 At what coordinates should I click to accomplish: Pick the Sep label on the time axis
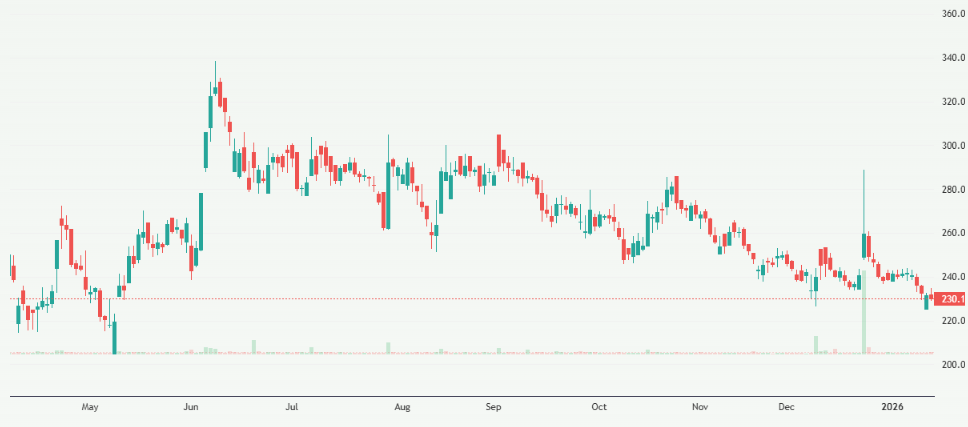[x=493, y=408]
